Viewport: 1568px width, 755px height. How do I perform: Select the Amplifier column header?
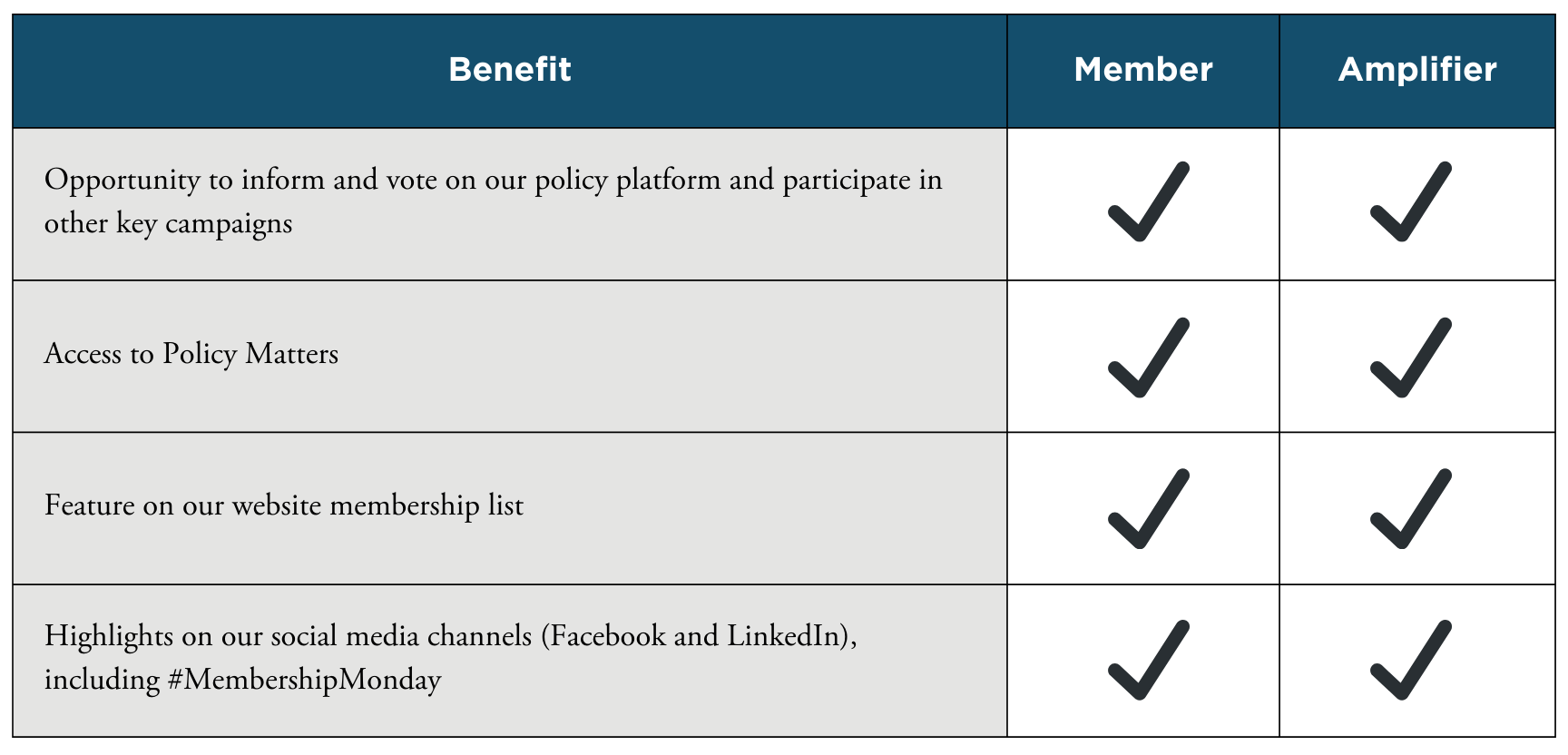coord(1417,70)
